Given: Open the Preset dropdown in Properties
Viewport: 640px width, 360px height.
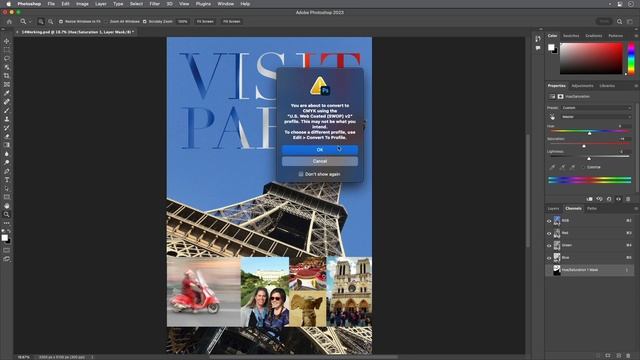Looking at the screenshot, I should pyautogui.click(x=596, y=108).
